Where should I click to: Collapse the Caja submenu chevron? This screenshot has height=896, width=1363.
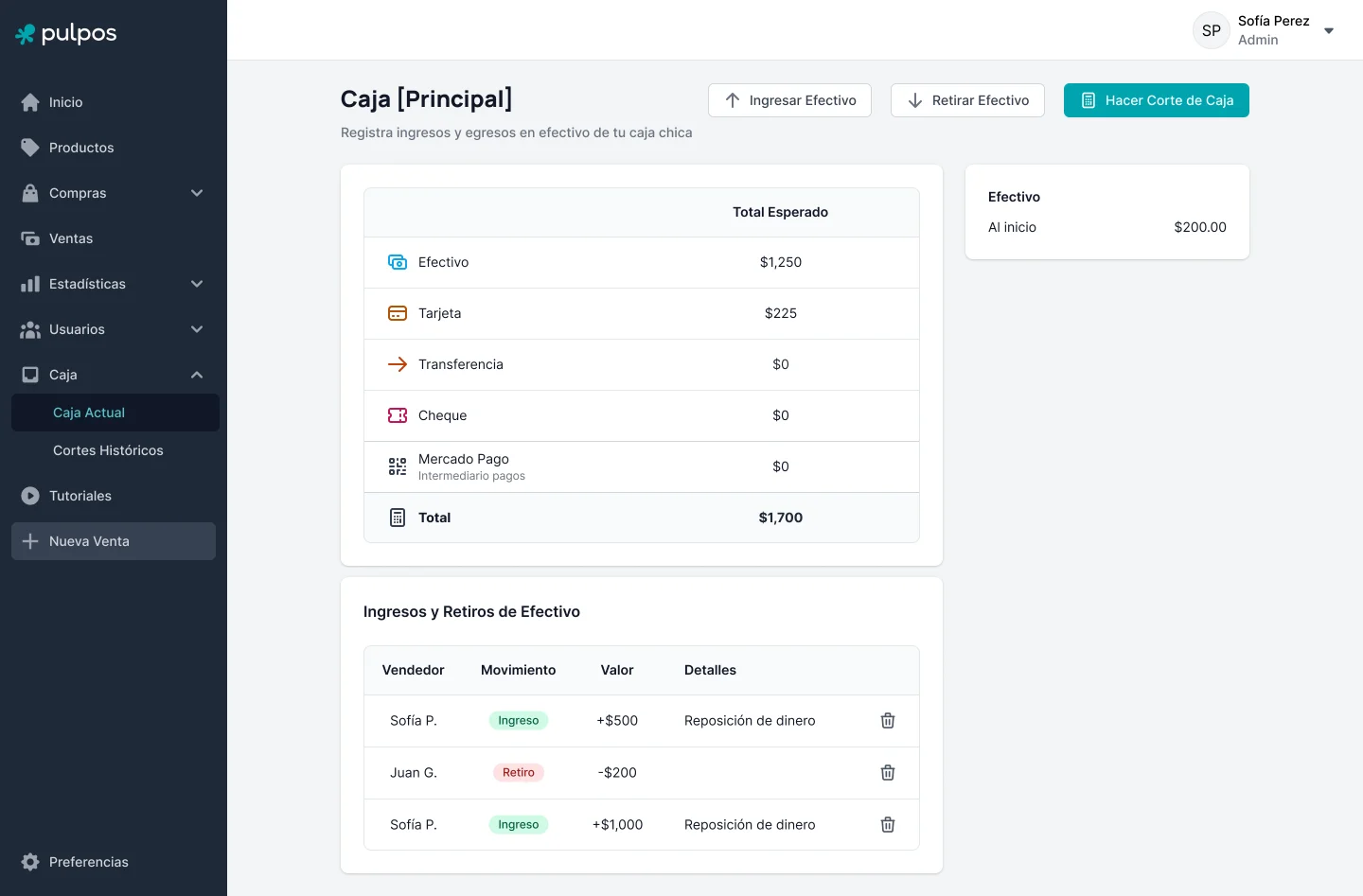(x=197, y=375)
